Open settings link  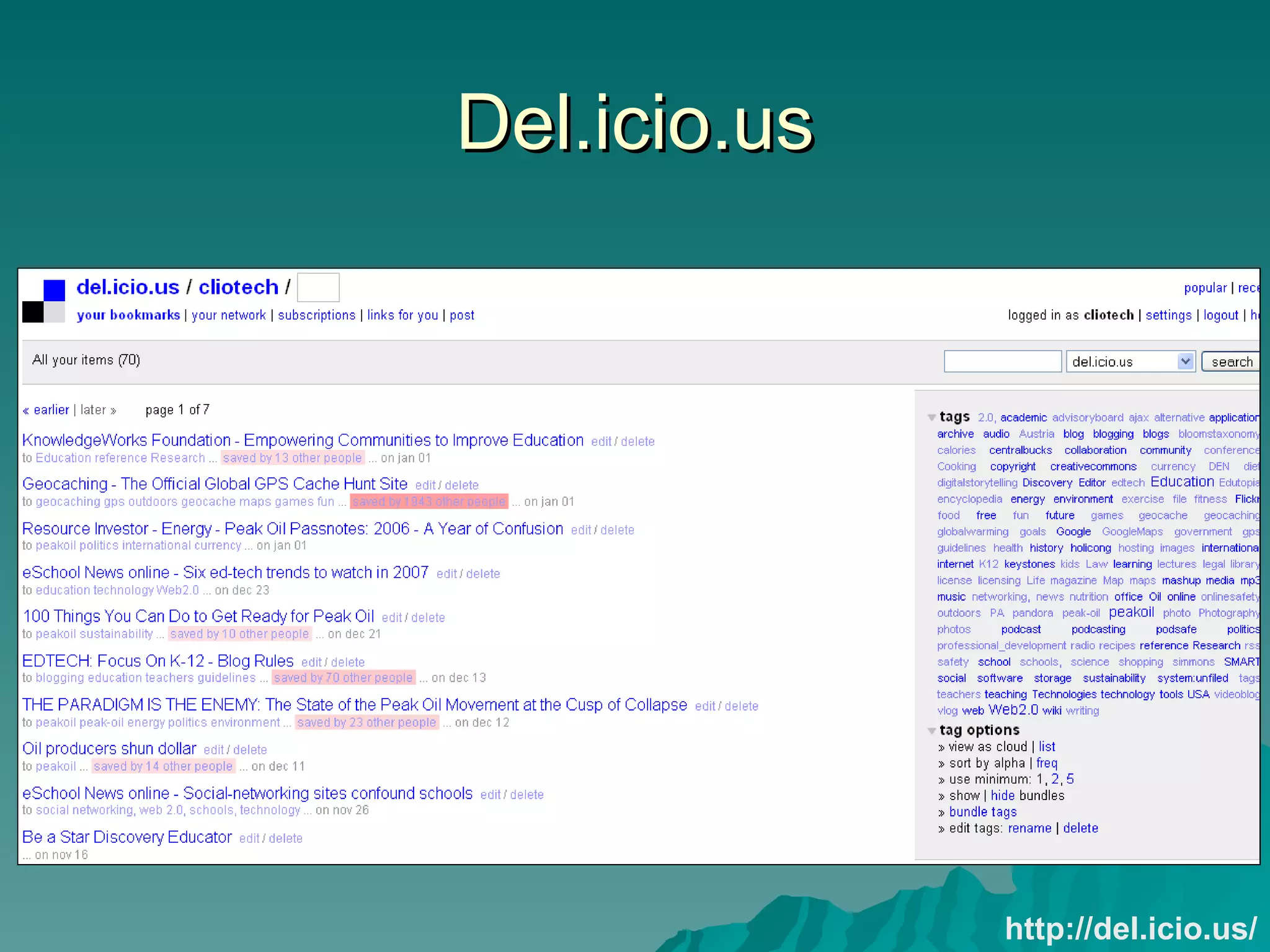(x=1168, y=315)
